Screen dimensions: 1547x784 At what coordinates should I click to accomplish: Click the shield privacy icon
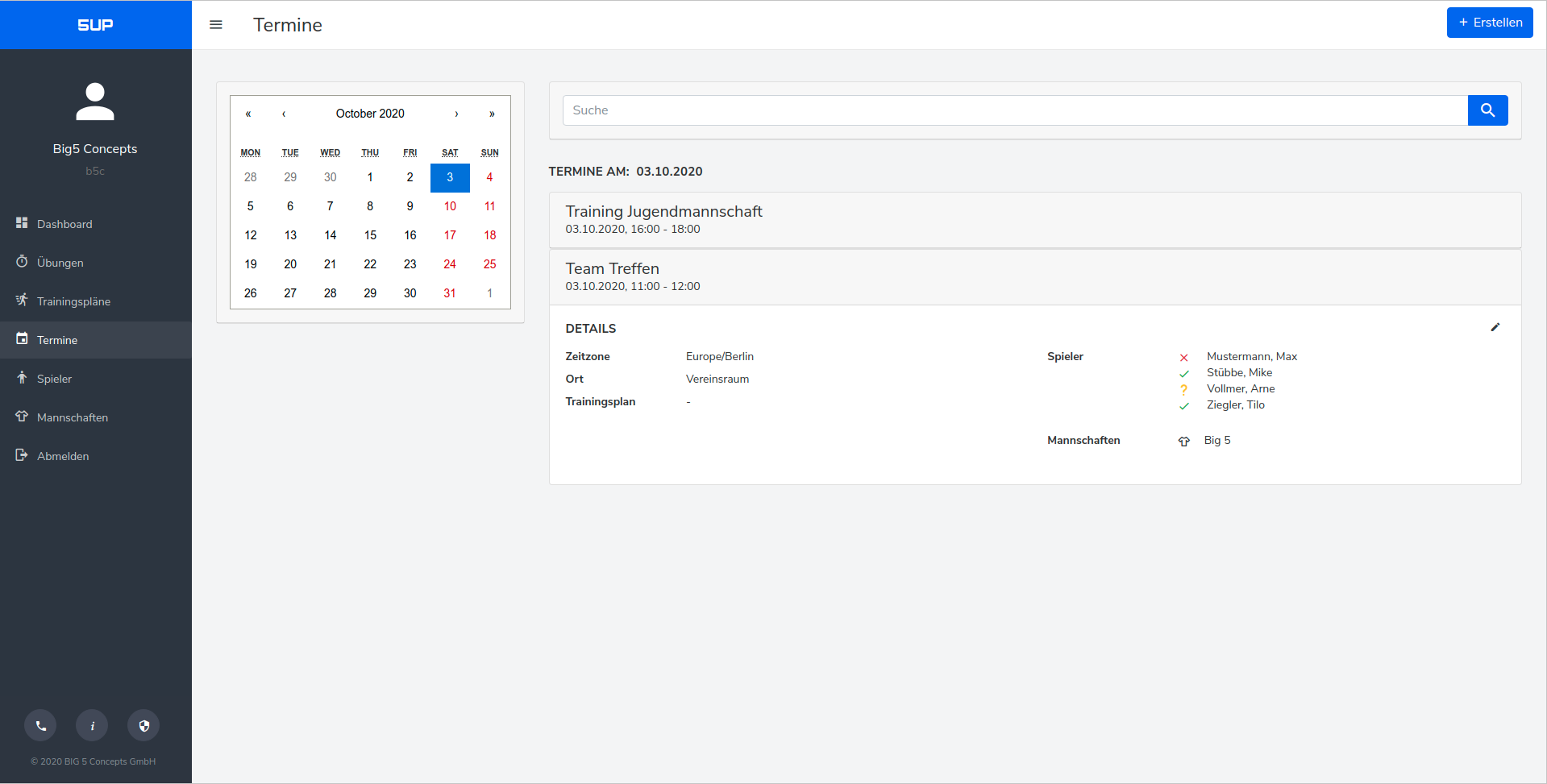(x=143, y=725)
